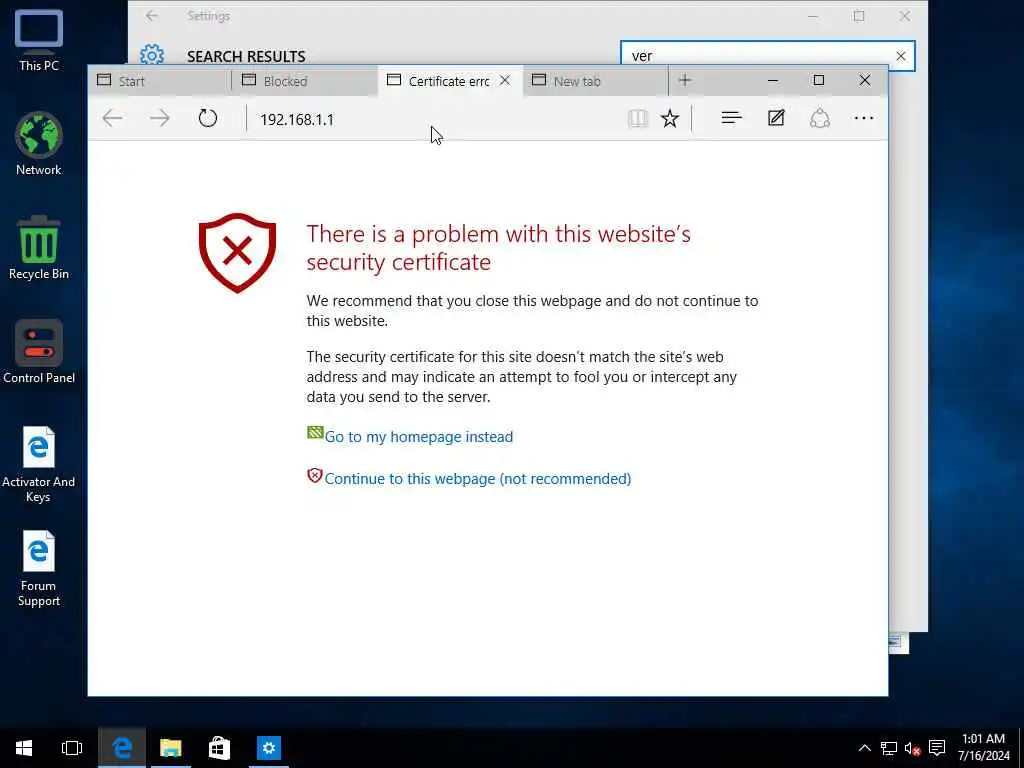Click the taskbar clock showing 1:01 AM

point(984,748)
